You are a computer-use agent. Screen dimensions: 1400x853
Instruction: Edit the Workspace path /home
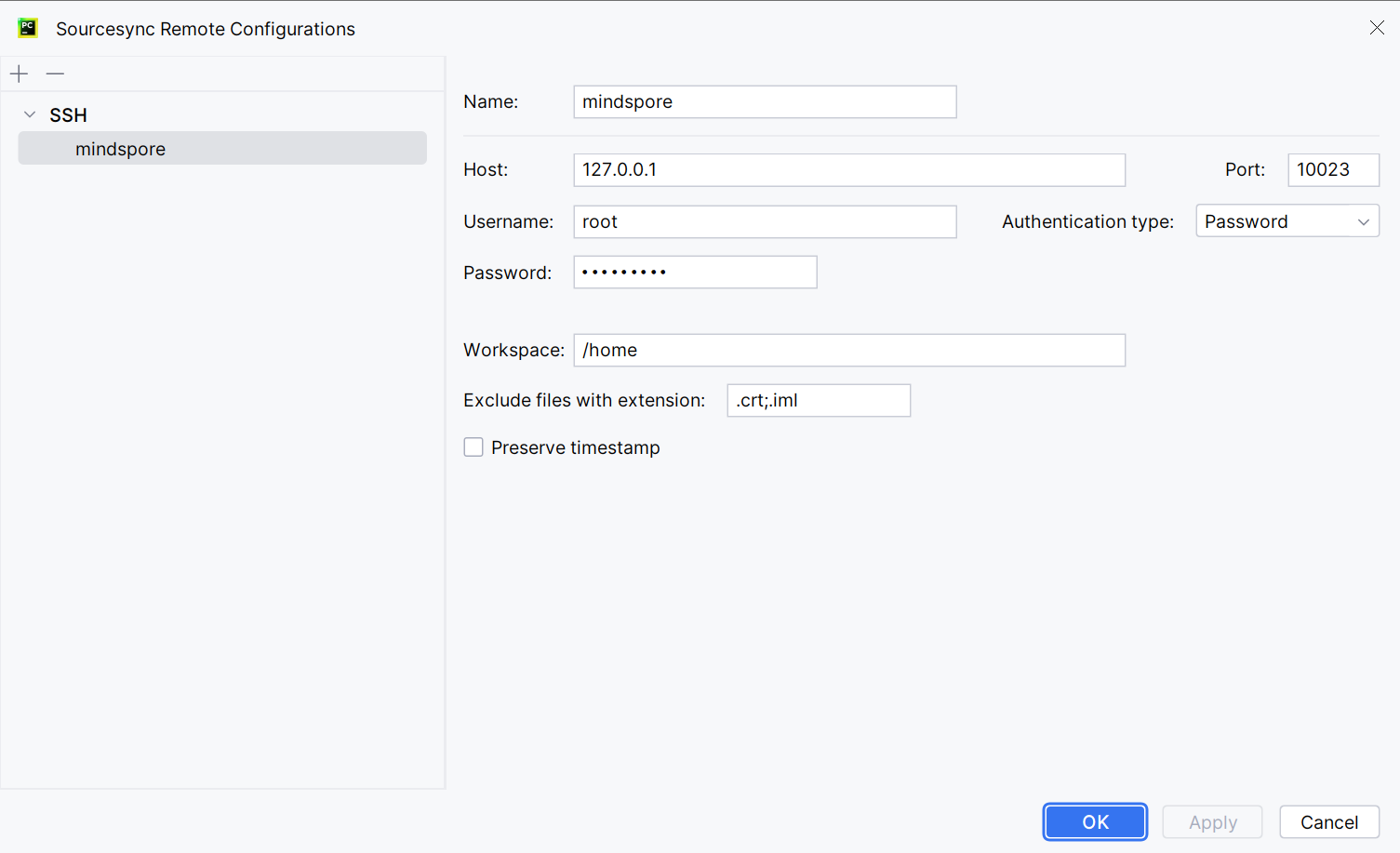849,351
